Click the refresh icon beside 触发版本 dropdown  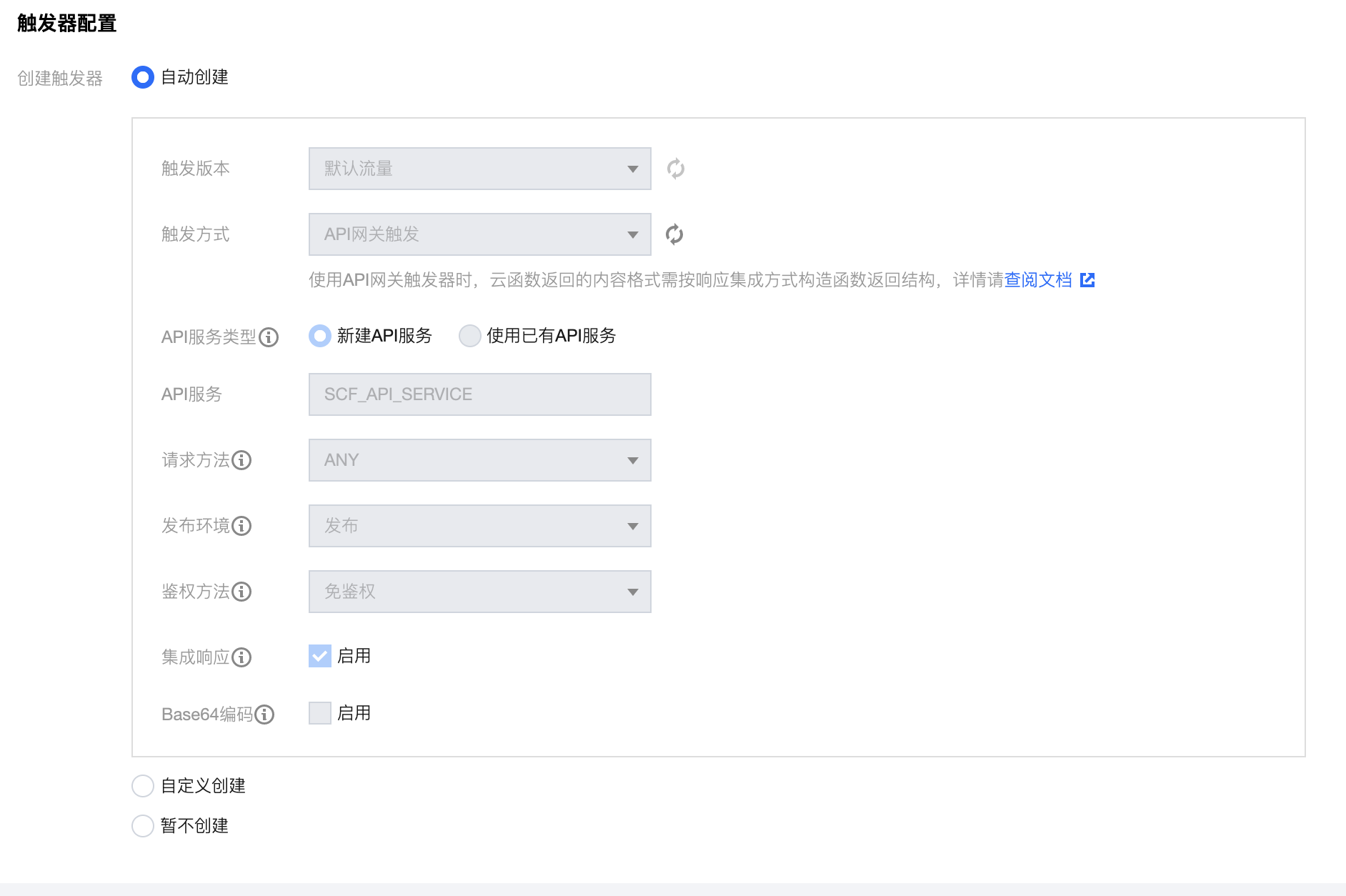point(675,168)
